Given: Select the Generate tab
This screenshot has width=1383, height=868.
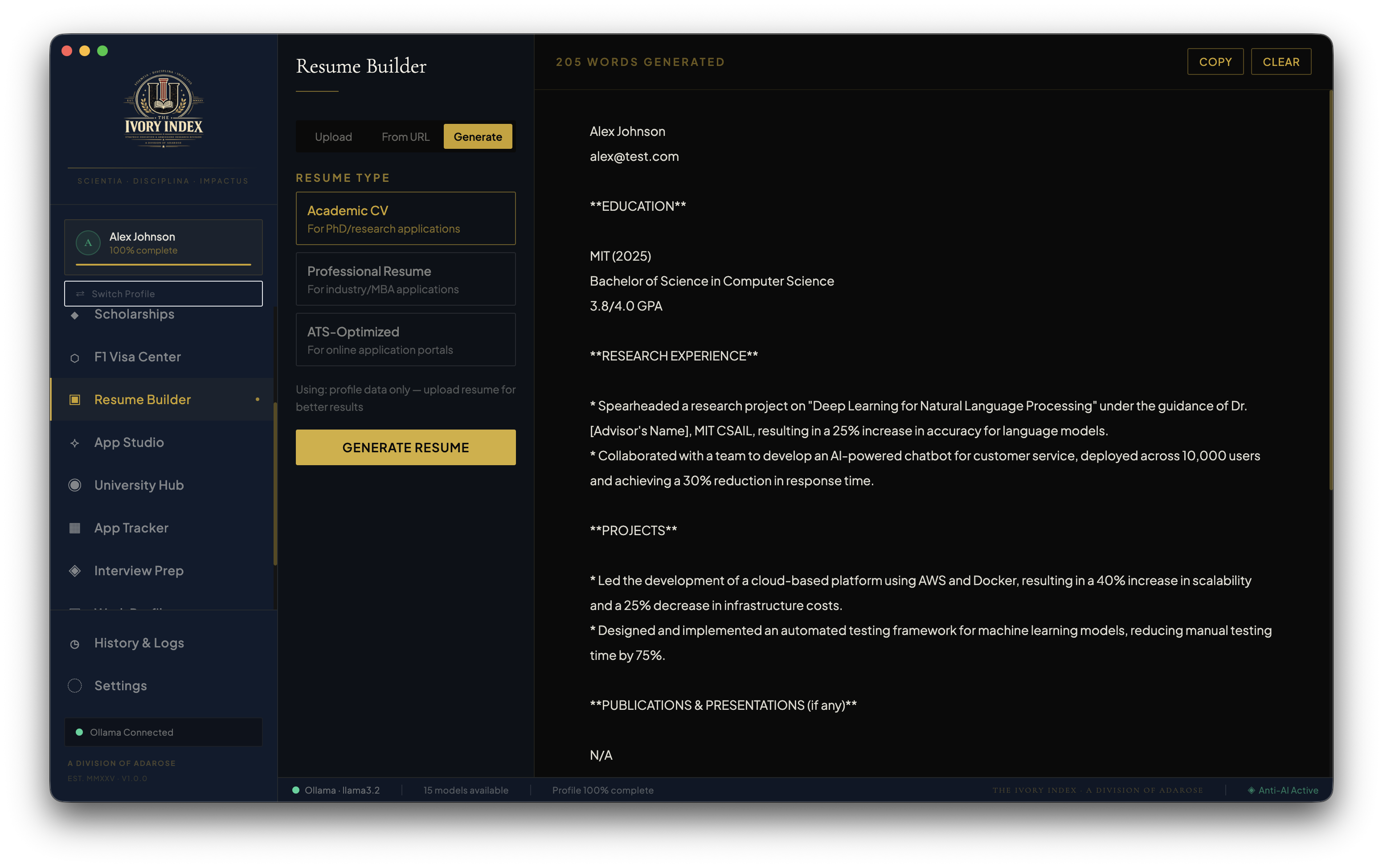Looking at the screenshot, I should tap(478, 137).
